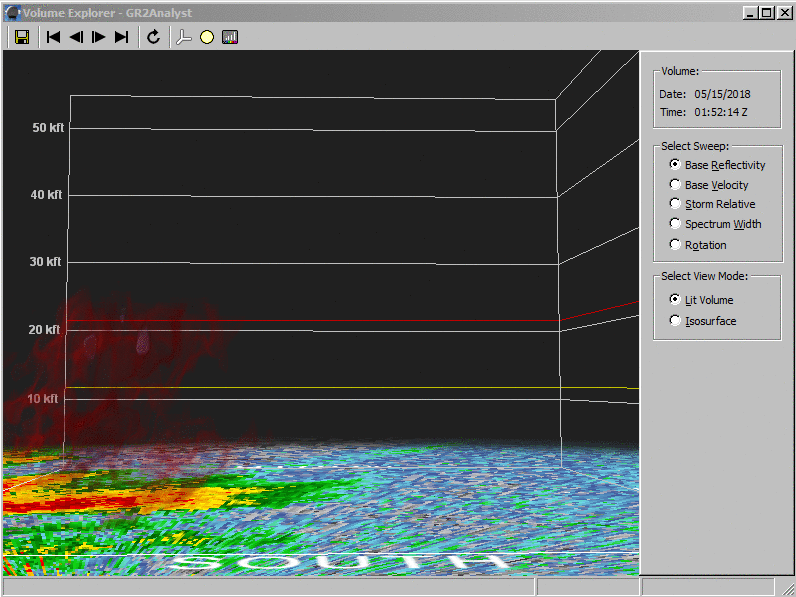Jump to last volume frame

(121, 37)
